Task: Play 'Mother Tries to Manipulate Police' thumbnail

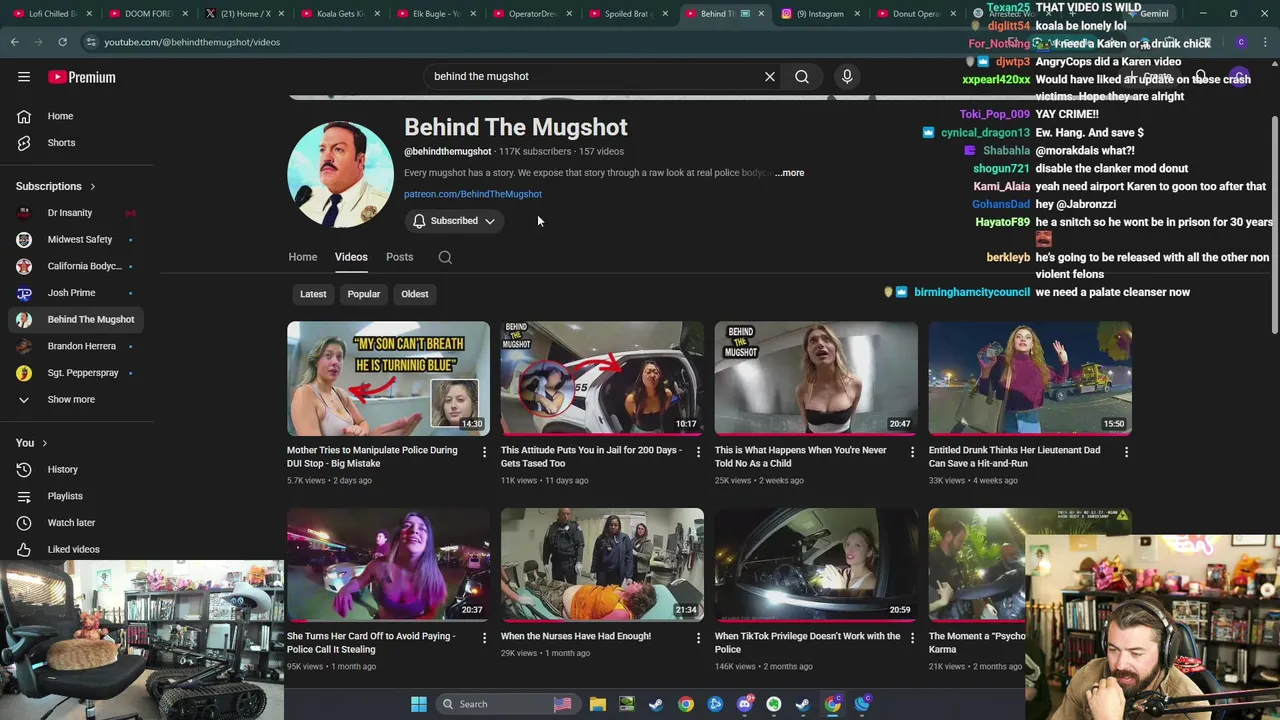Action: [388, 378]
